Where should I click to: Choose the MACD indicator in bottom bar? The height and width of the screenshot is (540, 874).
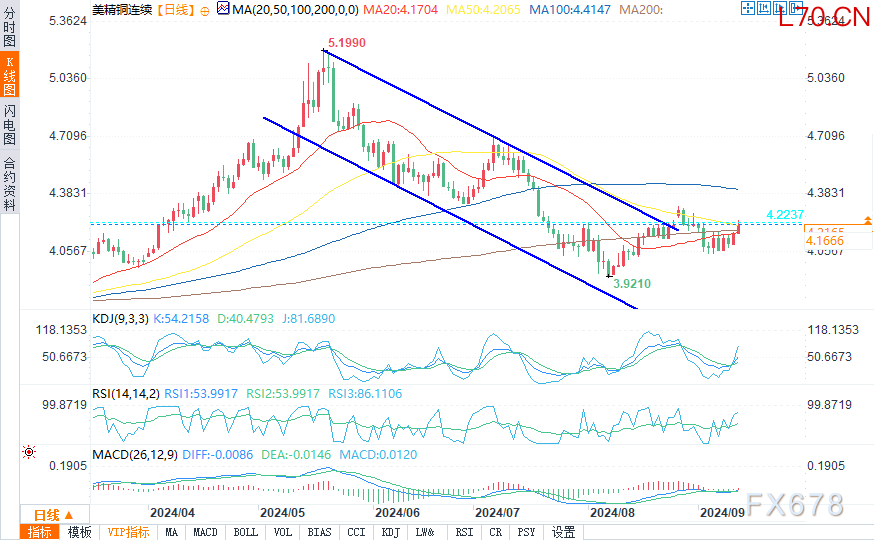(x=205, y=532)
